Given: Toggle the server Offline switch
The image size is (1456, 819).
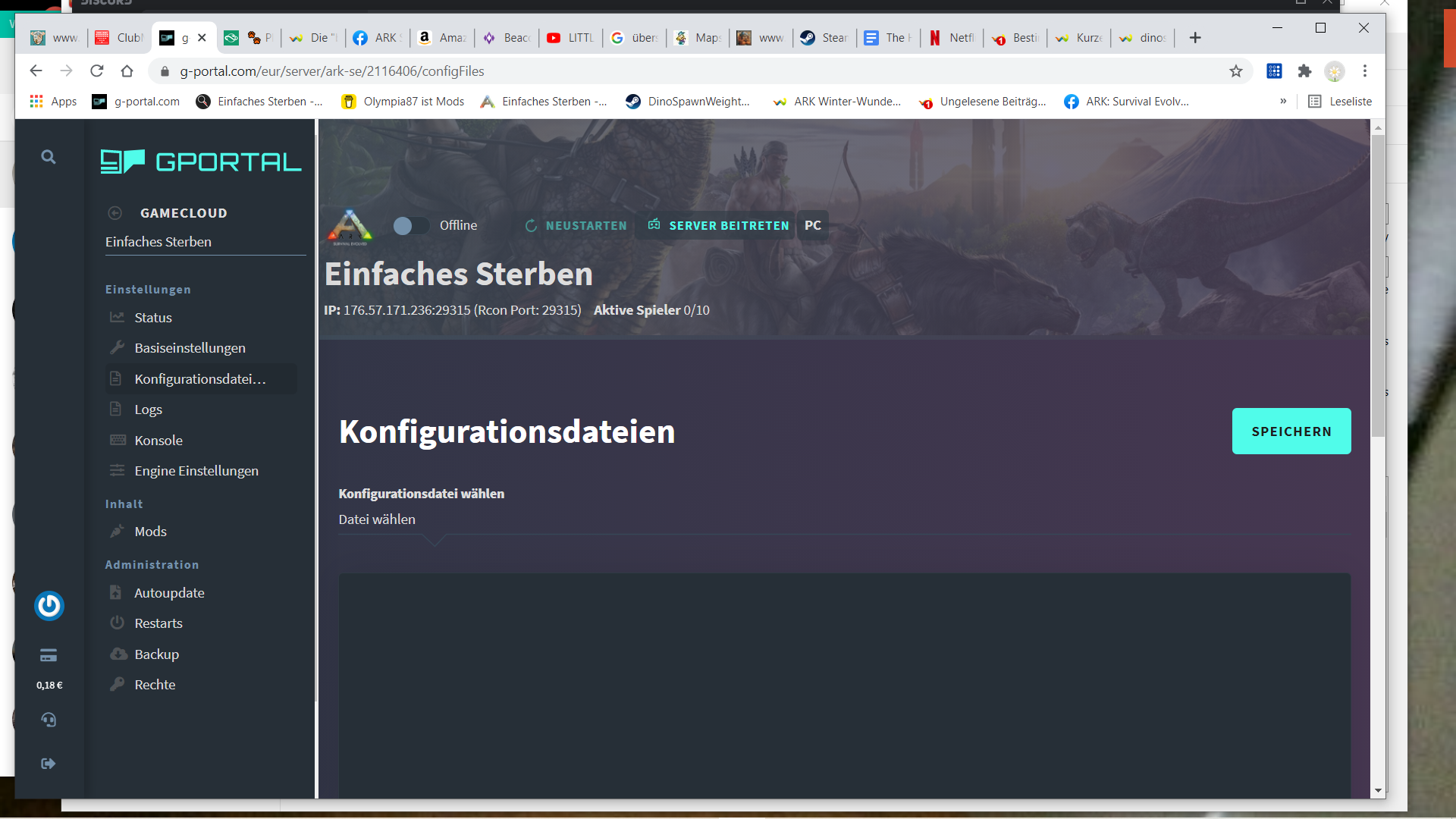Looking at the screenshot, I should pyautogui.click(x=411, y=225).
